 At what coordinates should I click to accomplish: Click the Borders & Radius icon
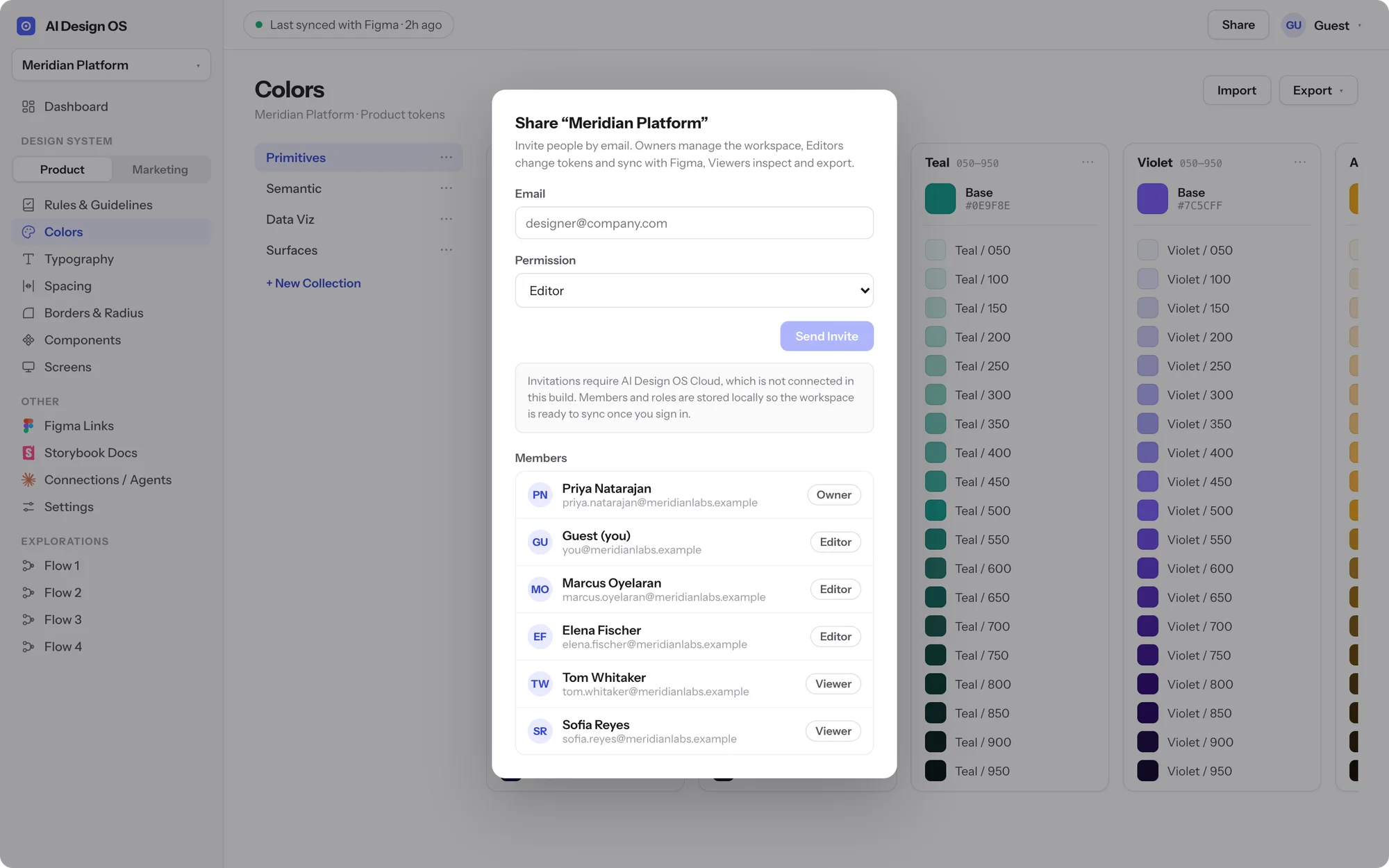[28, 313]
